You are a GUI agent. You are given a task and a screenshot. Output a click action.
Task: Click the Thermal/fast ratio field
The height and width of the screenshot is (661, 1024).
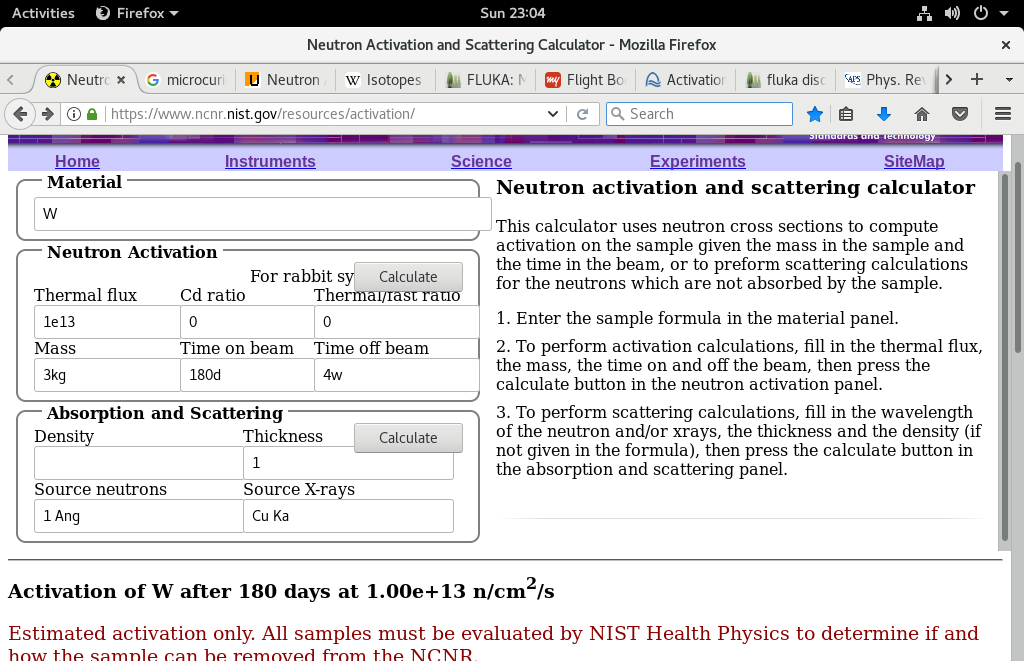coord(396,321)
